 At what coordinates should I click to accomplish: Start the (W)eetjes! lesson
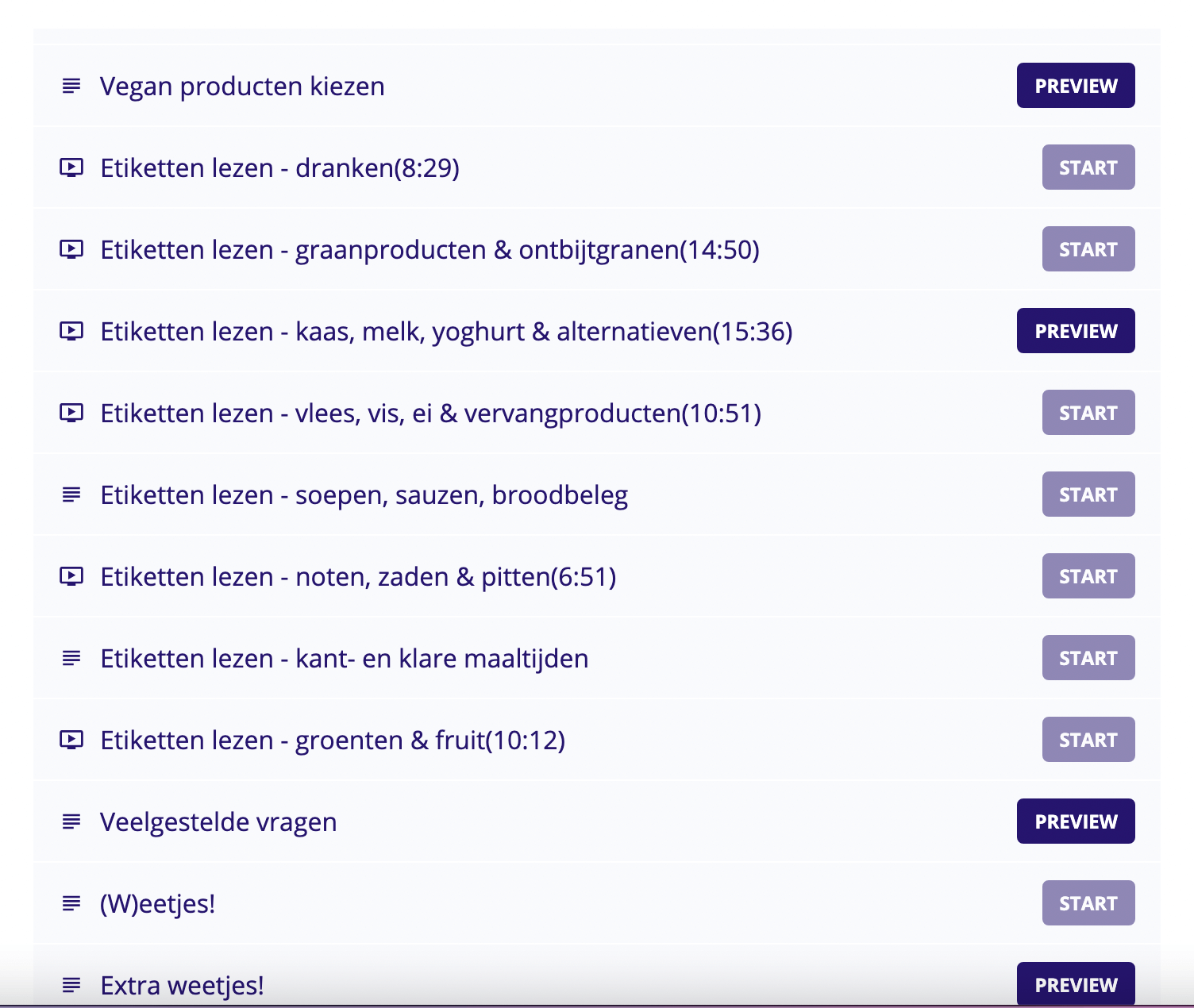tap(1088, 903)
